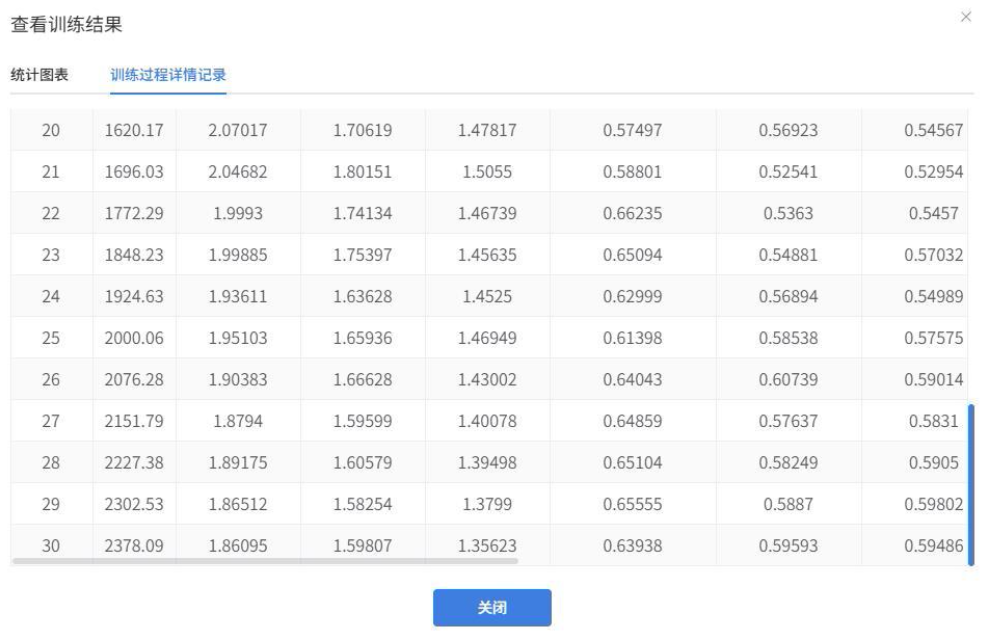Select the time value 2227.38

click(134, 463)
